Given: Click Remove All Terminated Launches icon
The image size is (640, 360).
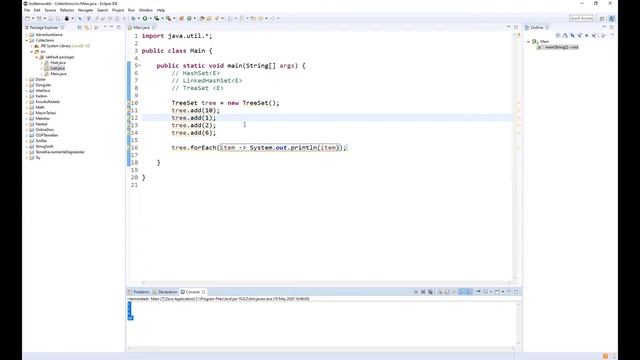Looking at the screenshot, I should click(430, 292).
